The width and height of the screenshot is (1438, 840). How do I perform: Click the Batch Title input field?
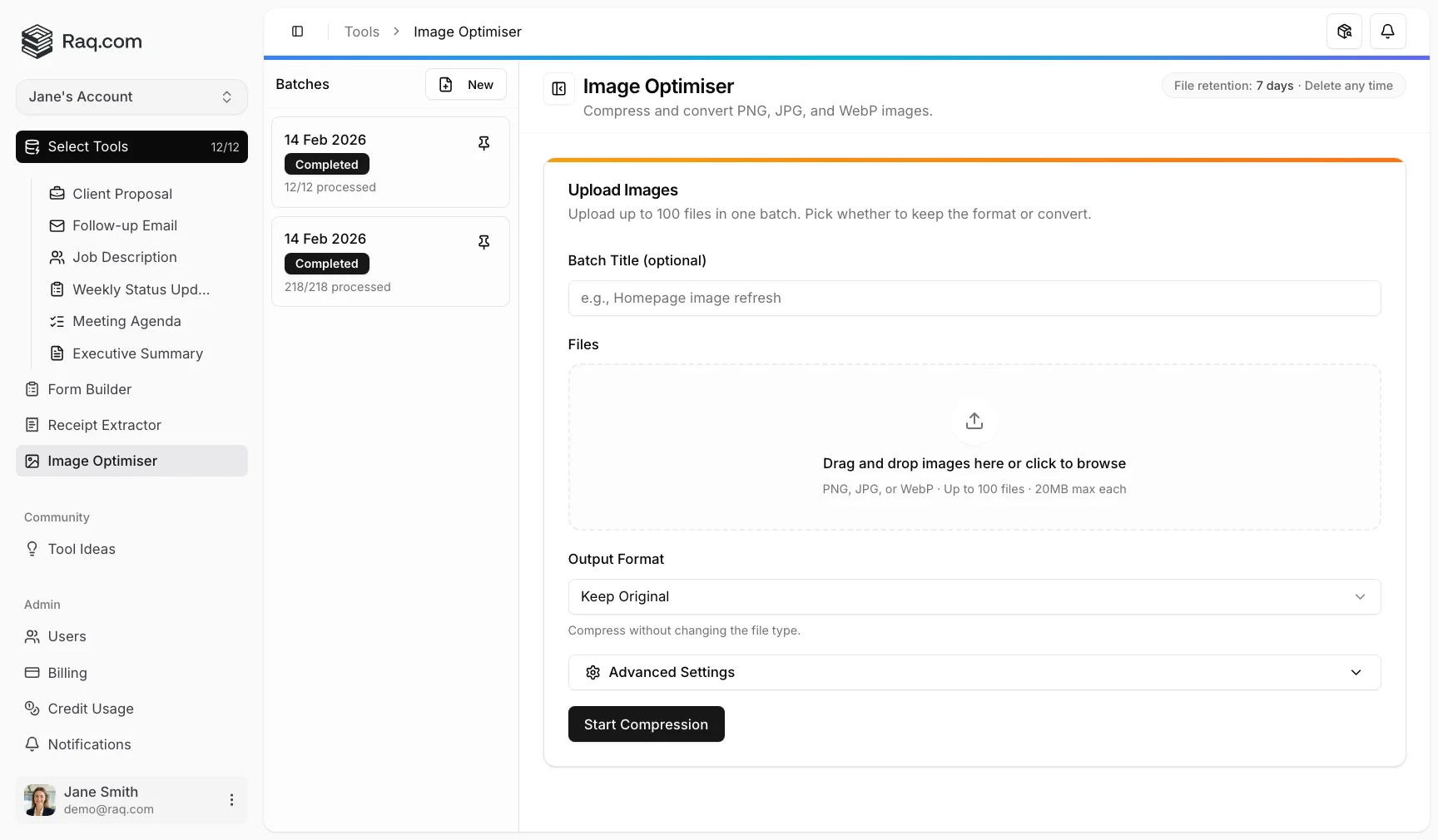point(974,299)
